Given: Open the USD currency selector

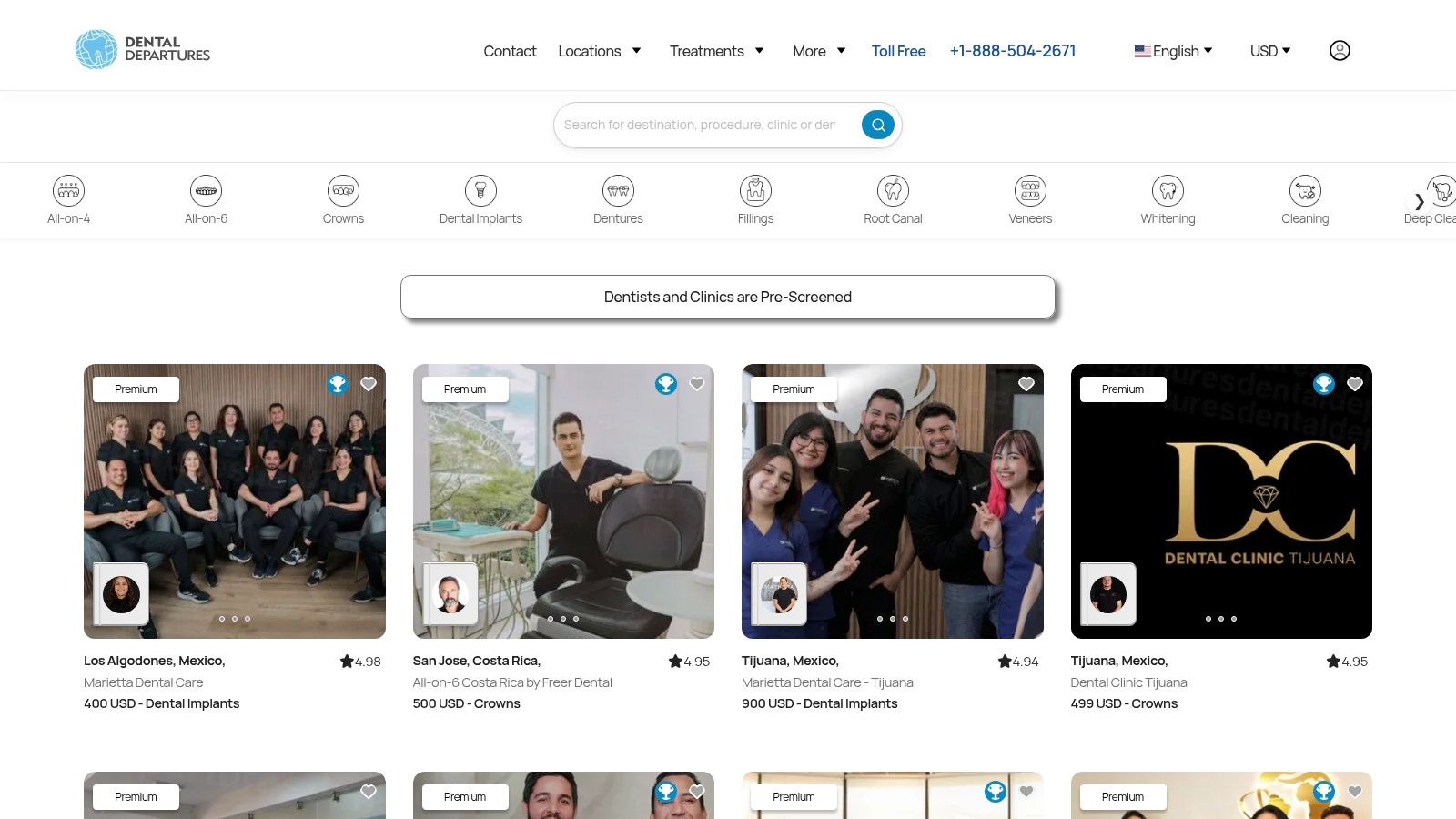Looking at the screenshot, I should click(x=1270, y=51).
